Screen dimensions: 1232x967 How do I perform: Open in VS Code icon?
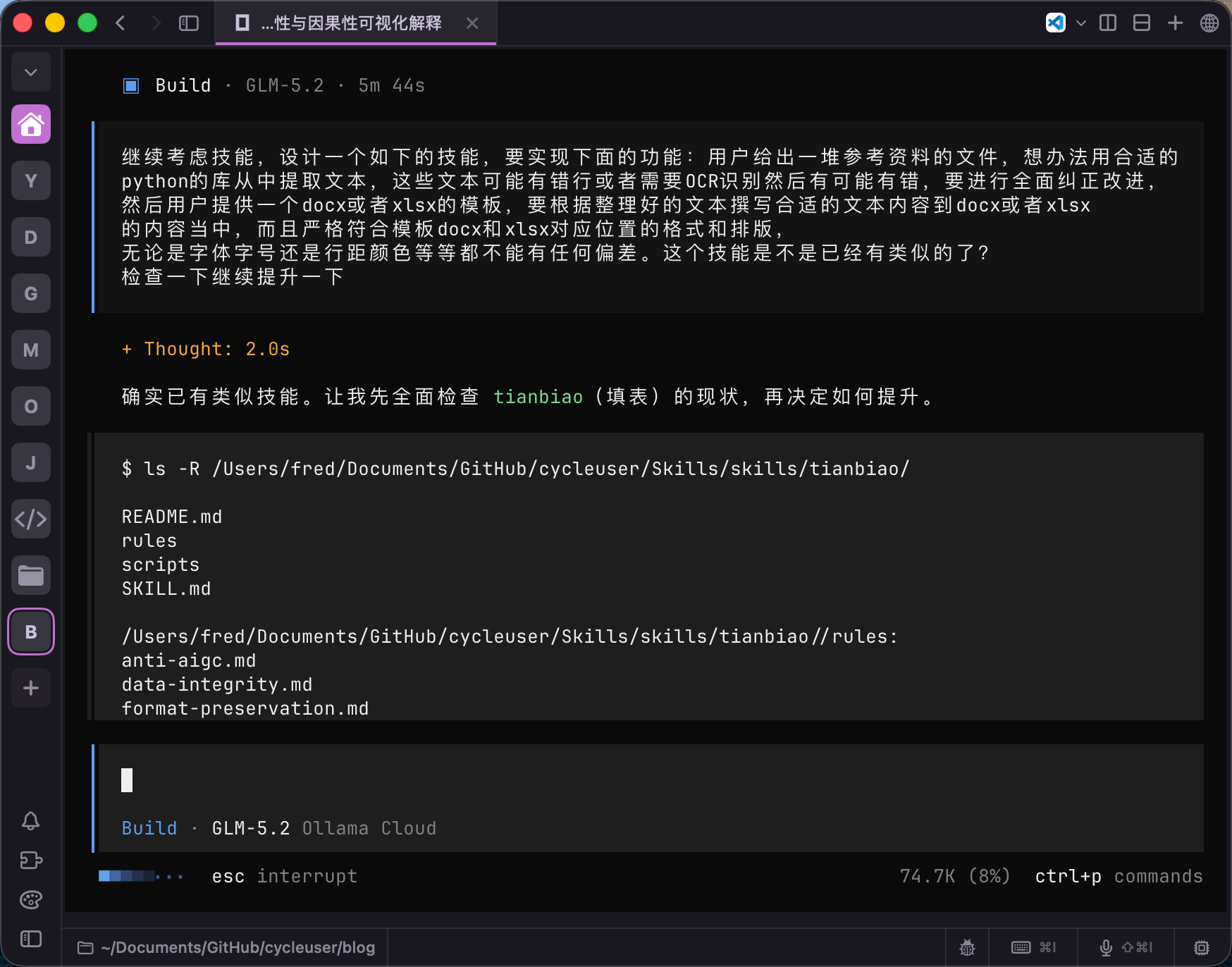tap(1056, 23)
